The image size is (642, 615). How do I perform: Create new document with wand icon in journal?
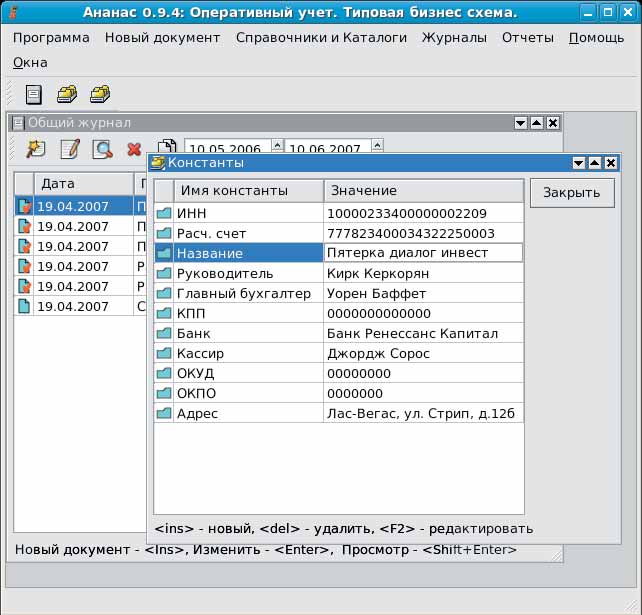click(x=36, y=149)
